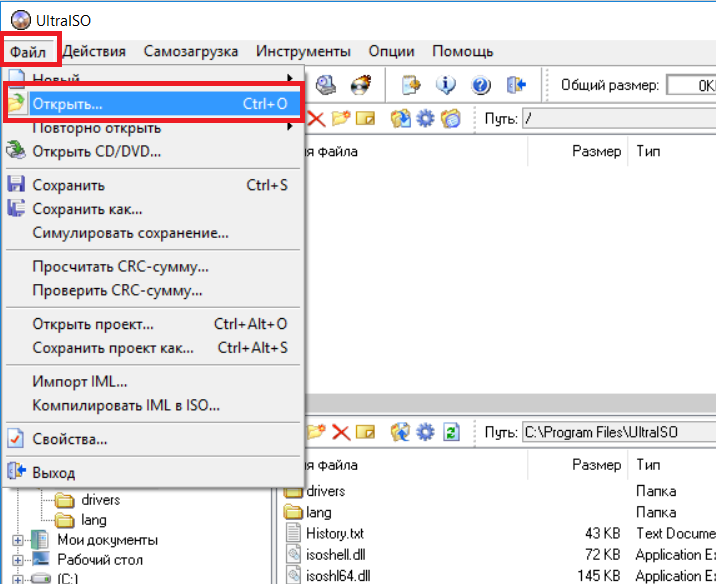716x584 pixels.
Task: Click the lower path field C:\Program Files\UltraISO
Action: point(617,433)
